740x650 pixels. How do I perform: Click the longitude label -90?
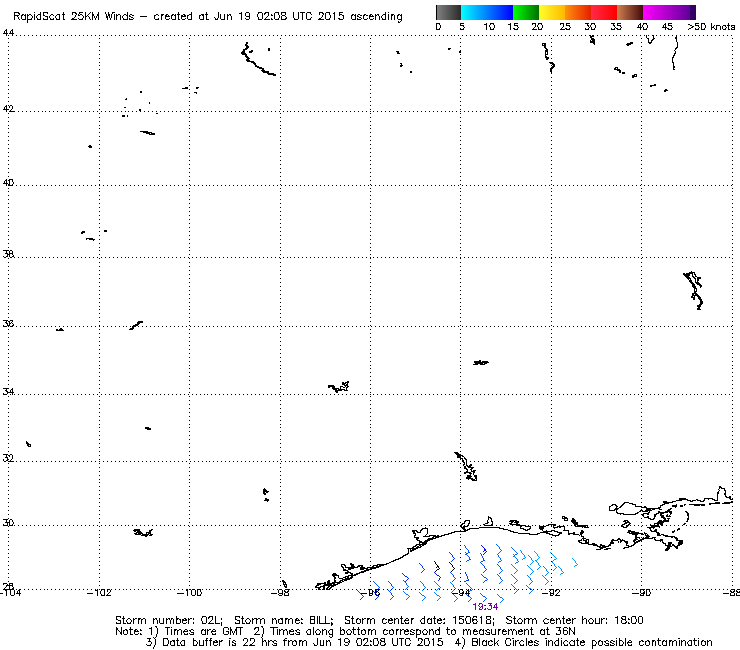(641, 593)
